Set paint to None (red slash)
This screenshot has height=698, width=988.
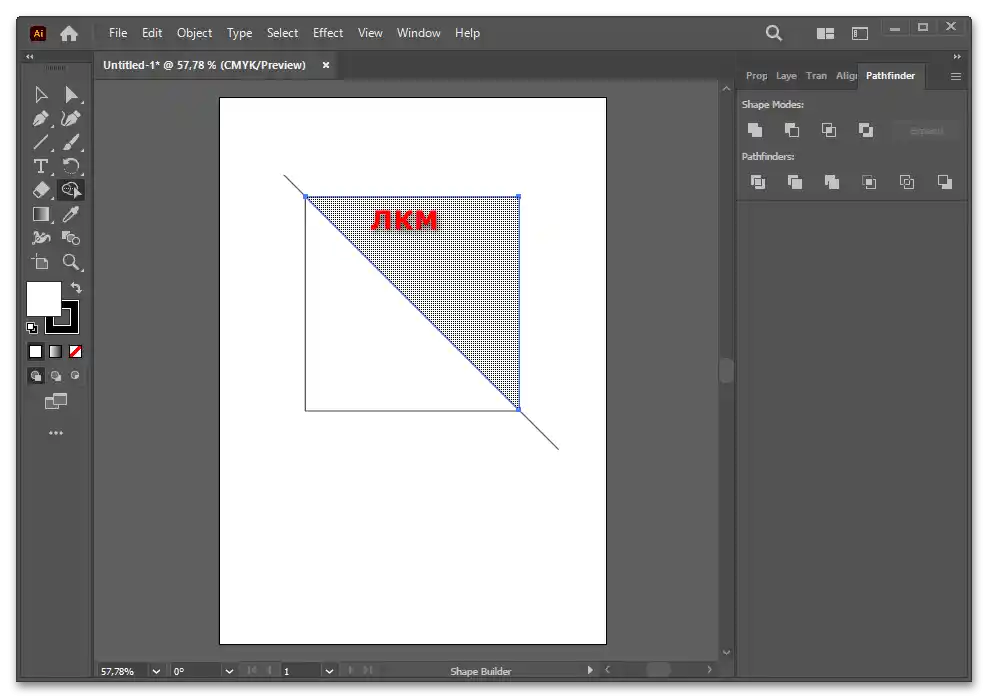[x=76, y=352]
